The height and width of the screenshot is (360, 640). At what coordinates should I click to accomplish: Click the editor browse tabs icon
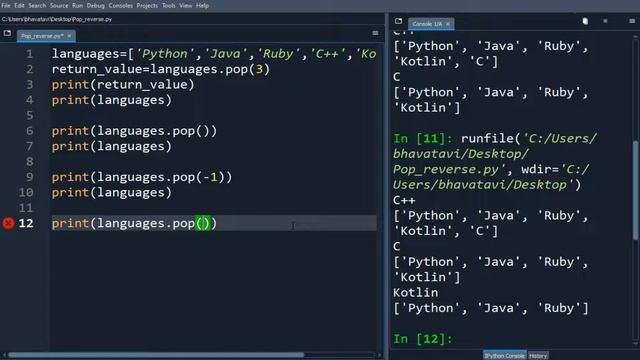coord(7,33)
